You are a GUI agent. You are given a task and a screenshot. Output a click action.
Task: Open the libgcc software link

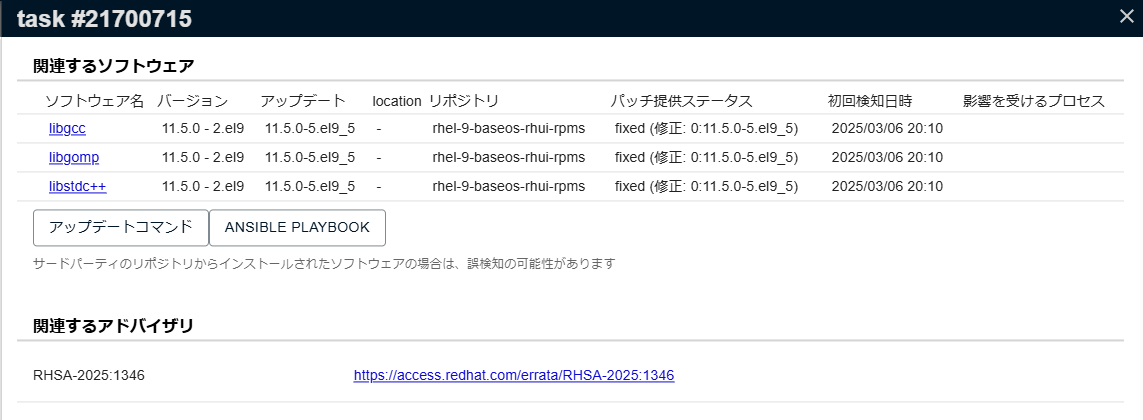point(67,129)
